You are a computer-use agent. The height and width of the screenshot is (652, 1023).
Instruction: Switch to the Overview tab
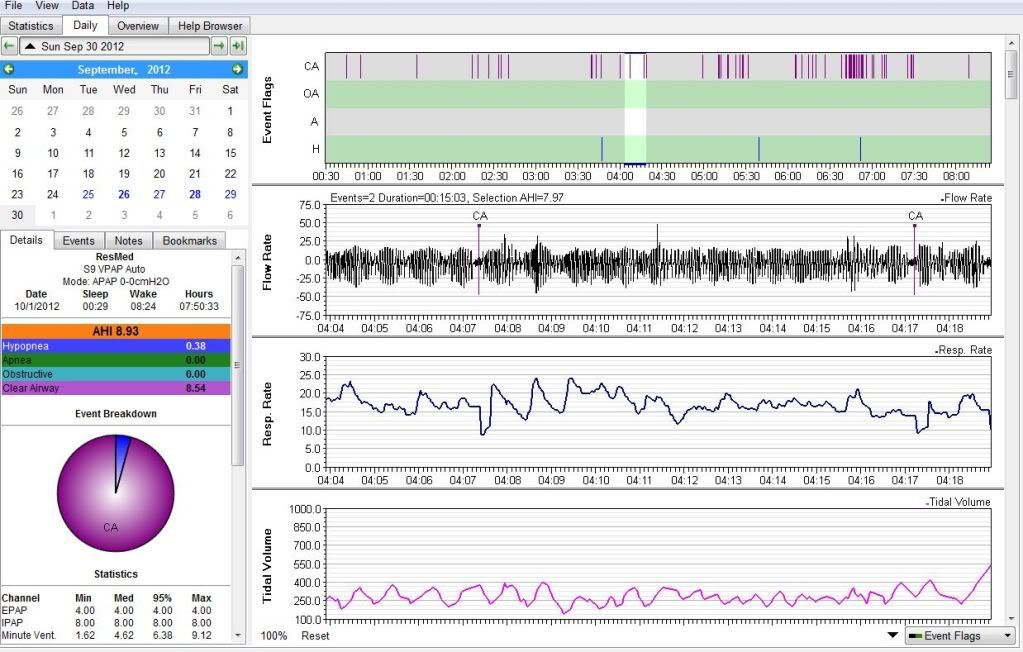click(x=138, y=26)
